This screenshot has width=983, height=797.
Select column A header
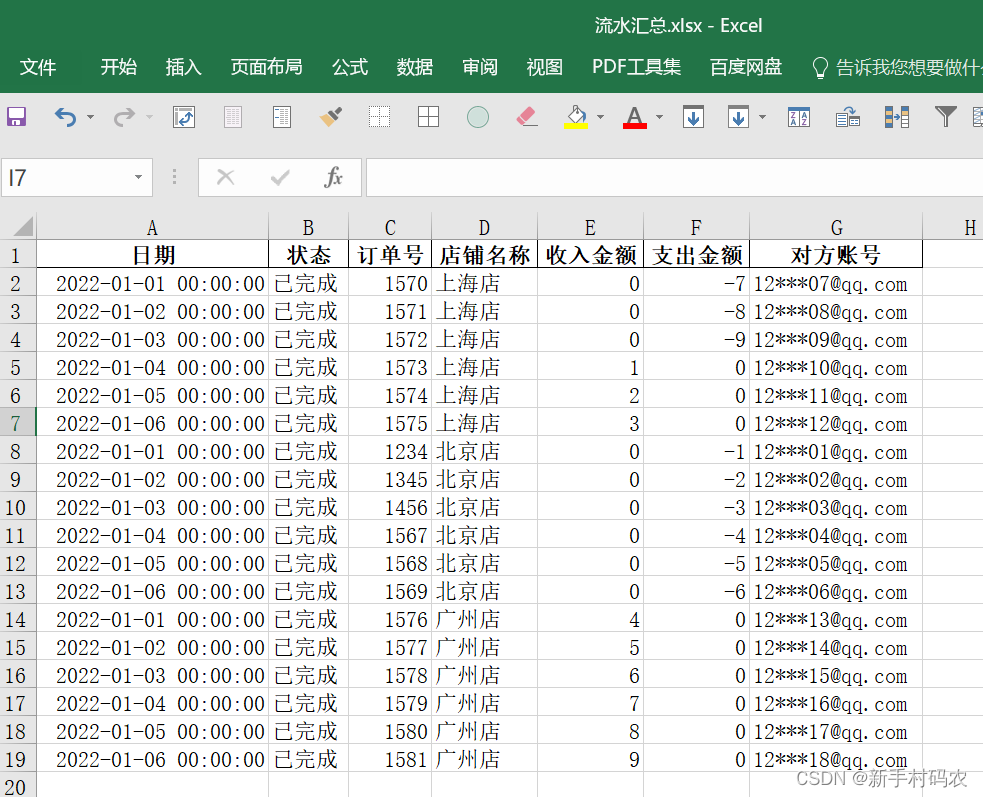pos(152,226)
